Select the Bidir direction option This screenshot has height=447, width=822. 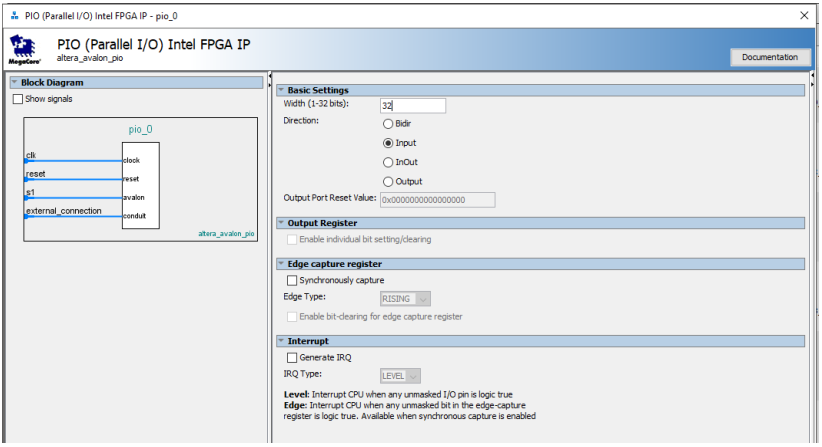pyautogui.click(x=388, y=124)
